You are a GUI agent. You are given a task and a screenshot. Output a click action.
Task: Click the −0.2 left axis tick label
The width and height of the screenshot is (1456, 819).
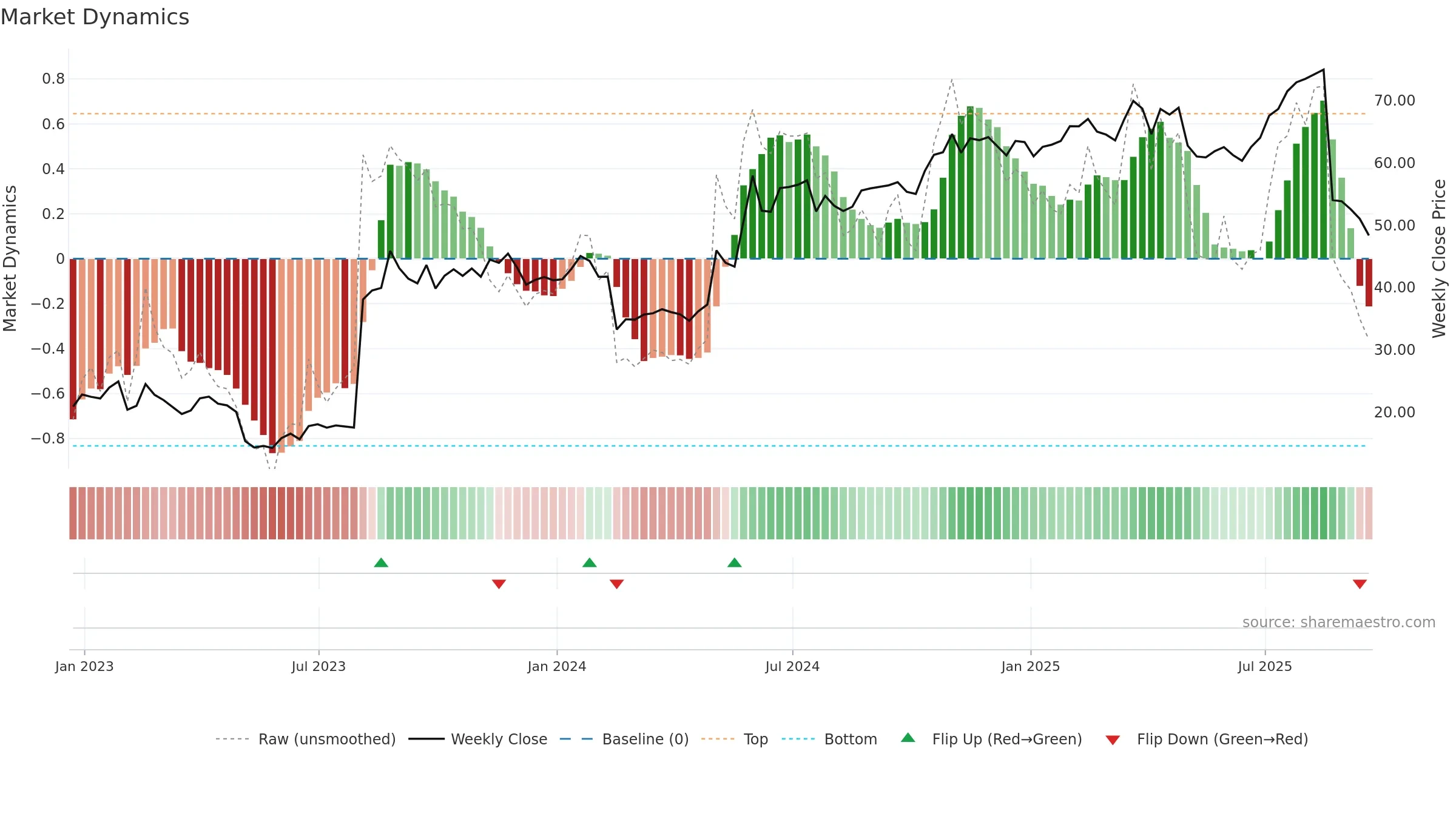click(x=48, y=304)
